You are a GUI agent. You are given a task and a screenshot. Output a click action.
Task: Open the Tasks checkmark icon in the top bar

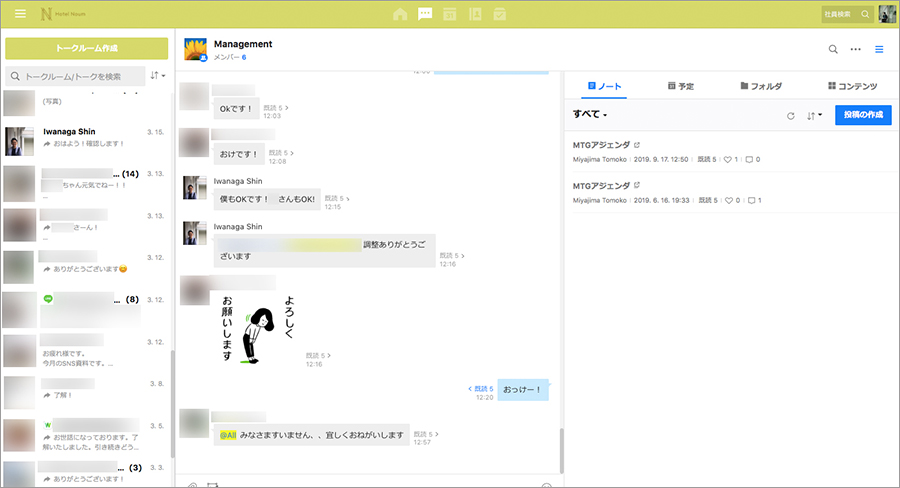[x=500, y=14]
